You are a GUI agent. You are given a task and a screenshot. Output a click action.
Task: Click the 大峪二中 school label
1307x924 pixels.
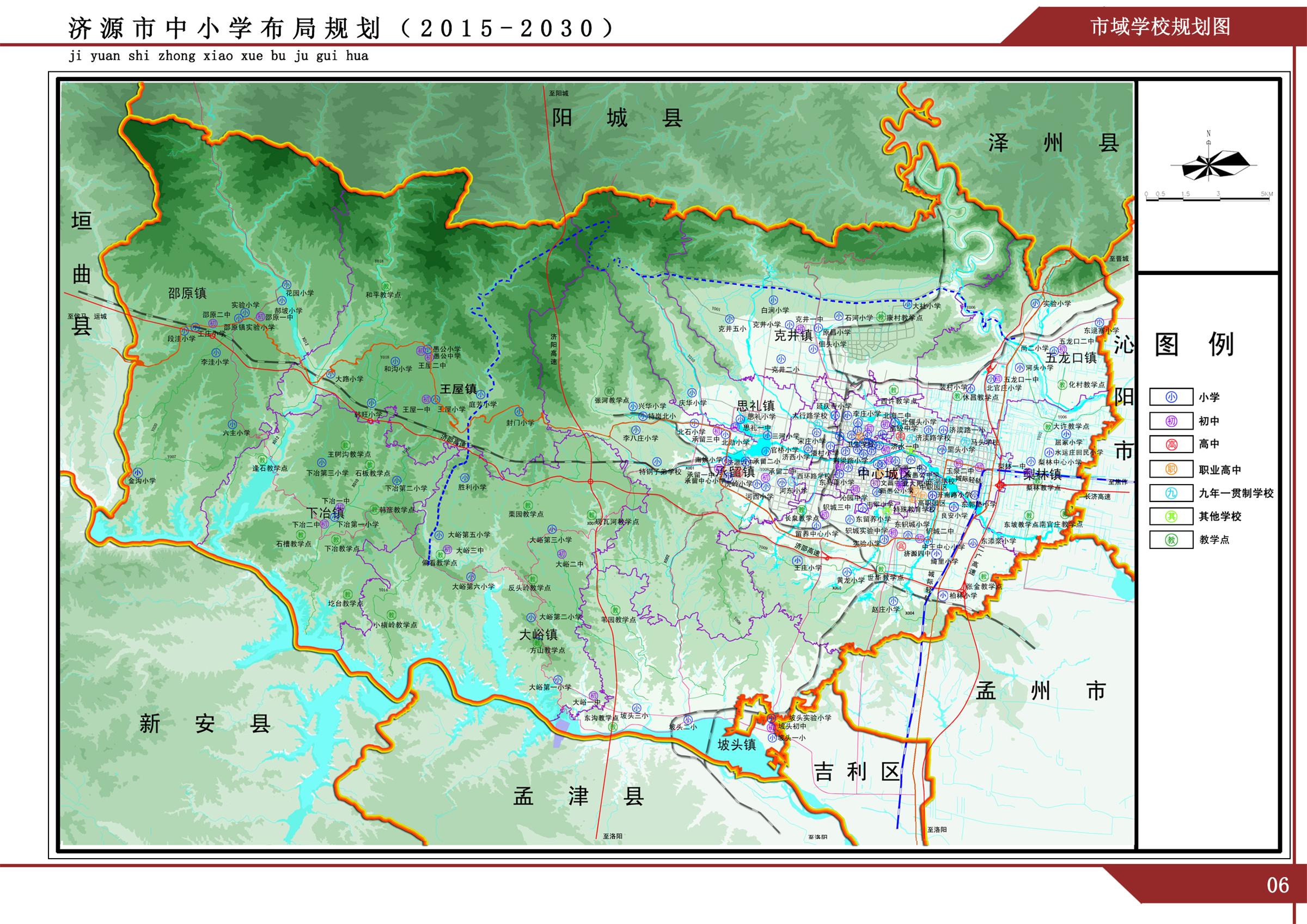(x=569, y=564)
